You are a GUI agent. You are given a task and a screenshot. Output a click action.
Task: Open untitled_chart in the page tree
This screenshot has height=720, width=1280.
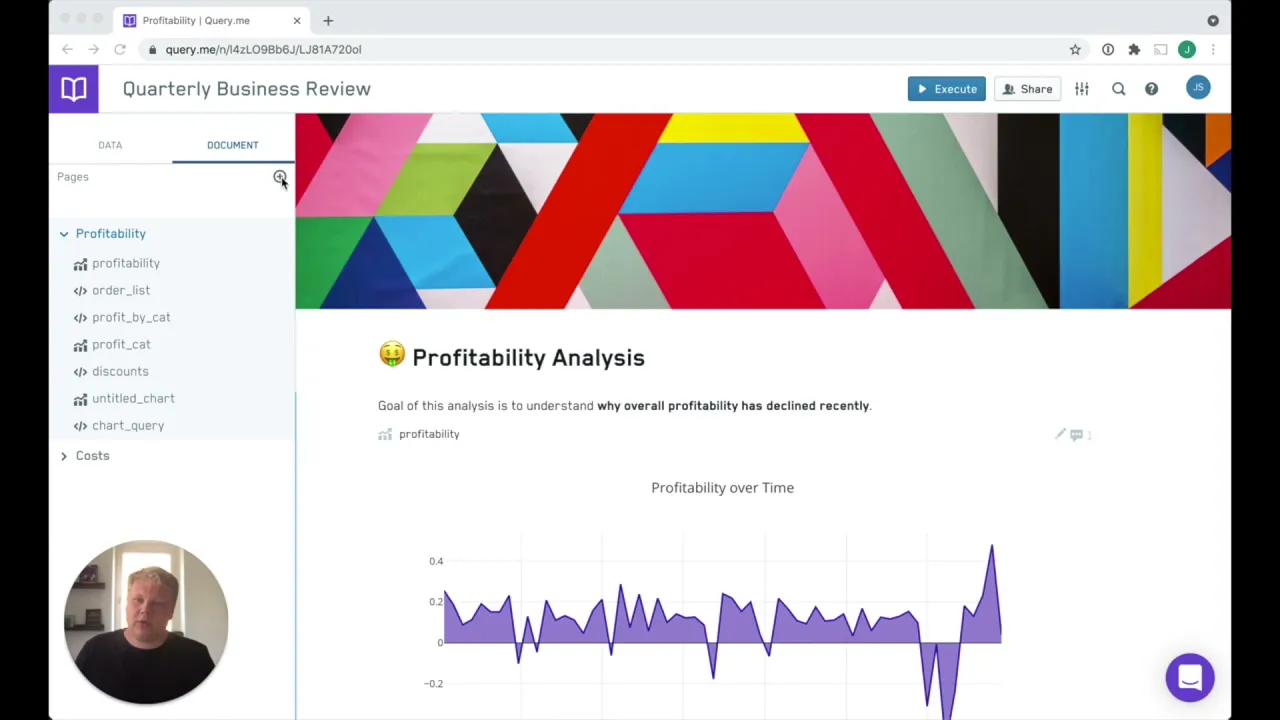[133, 398]
